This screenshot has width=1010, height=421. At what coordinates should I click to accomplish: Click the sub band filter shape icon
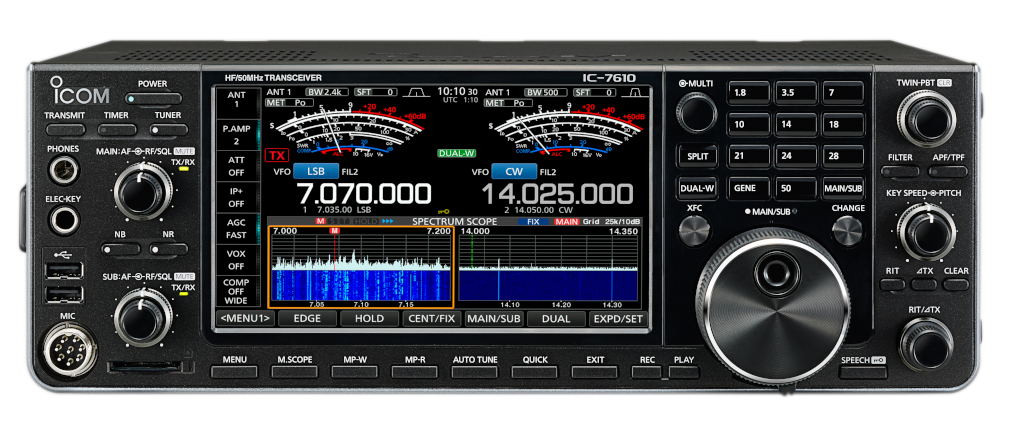click(x=635, y=92)
